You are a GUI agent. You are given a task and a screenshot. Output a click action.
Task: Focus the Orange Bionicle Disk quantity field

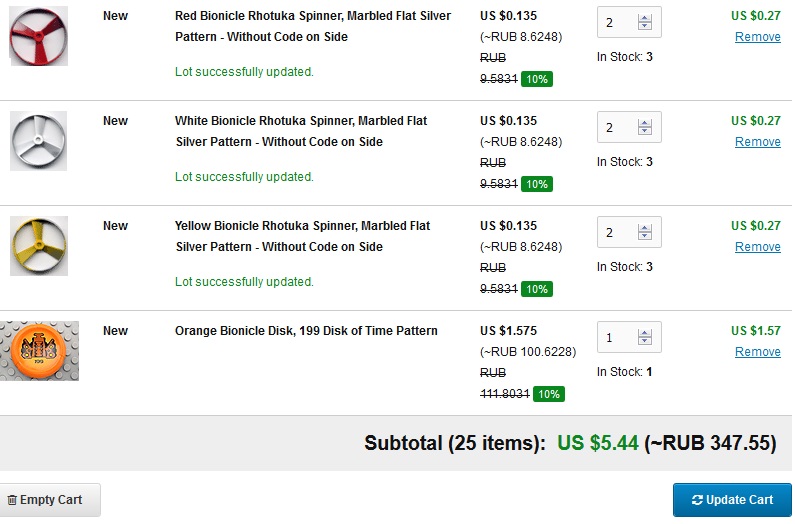tap(615, 338)
